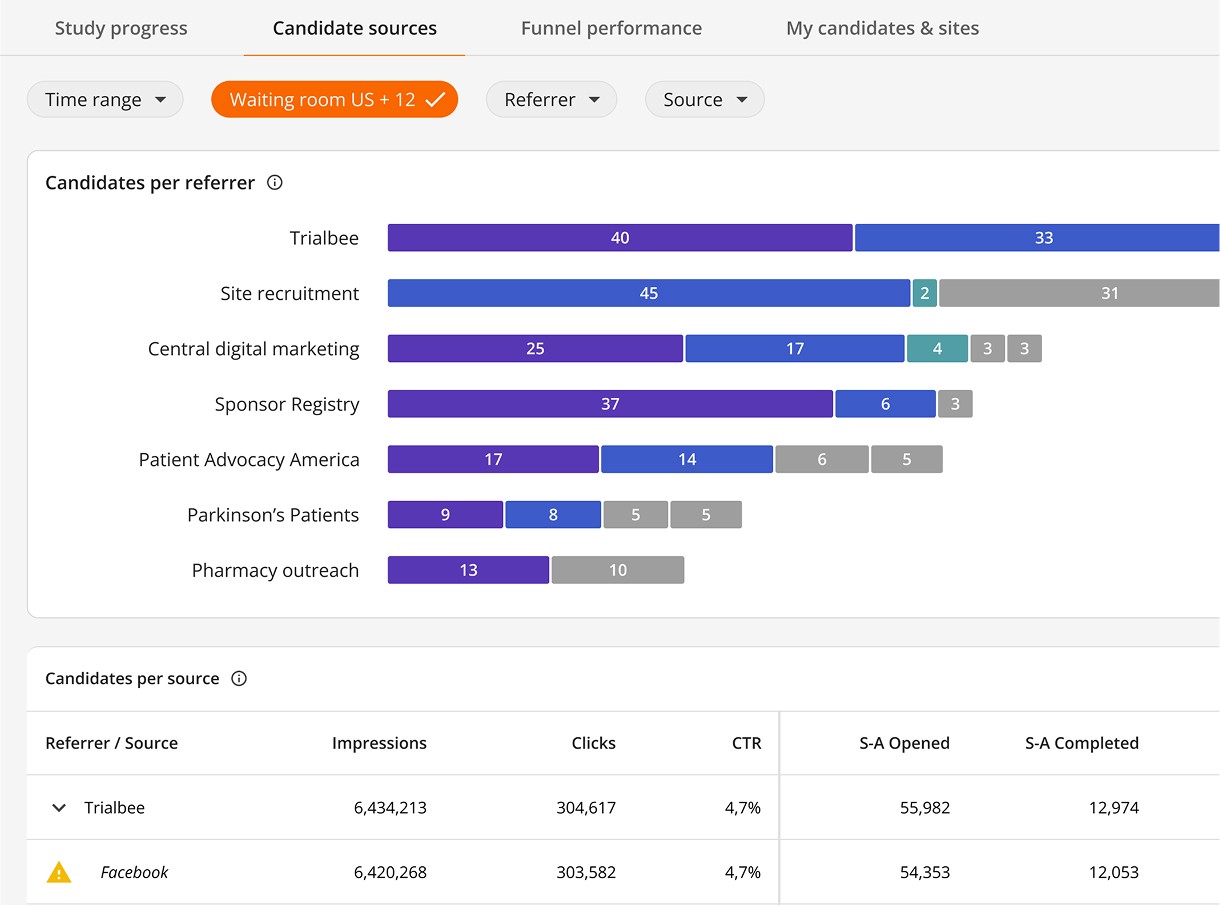
Task: Open the Time range dropdown
Action: point(105,100)
